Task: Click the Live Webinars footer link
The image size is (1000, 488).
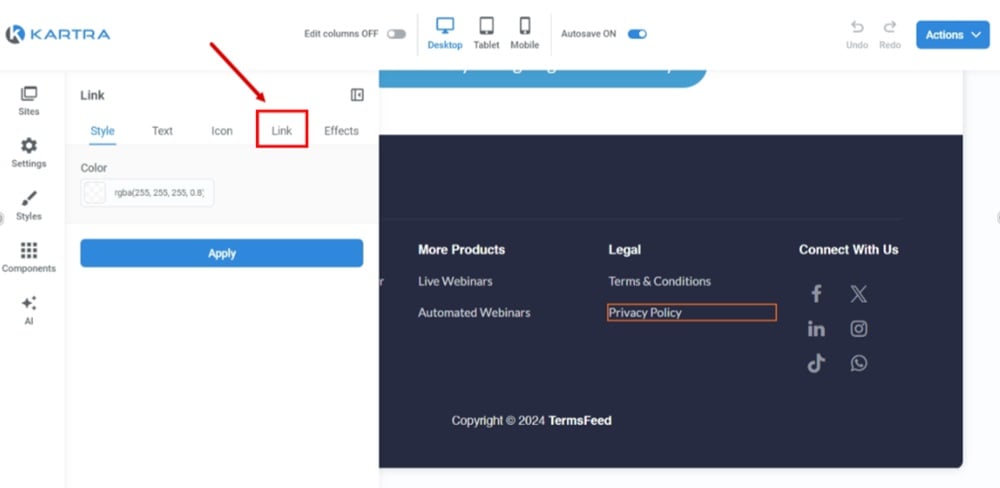Action: [x=455, y=281]
